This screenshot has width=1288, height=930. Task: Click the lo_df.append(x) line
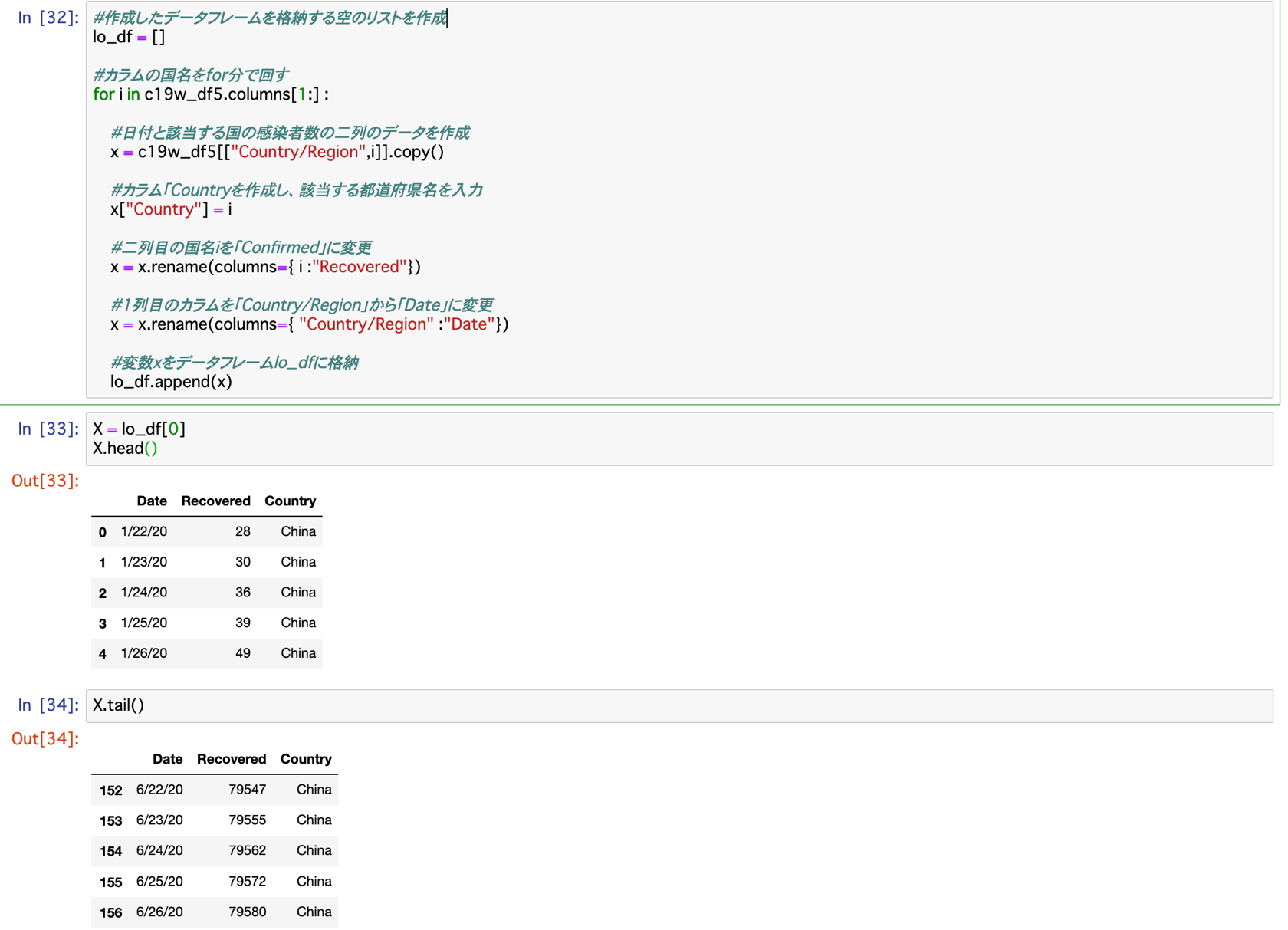171,382
